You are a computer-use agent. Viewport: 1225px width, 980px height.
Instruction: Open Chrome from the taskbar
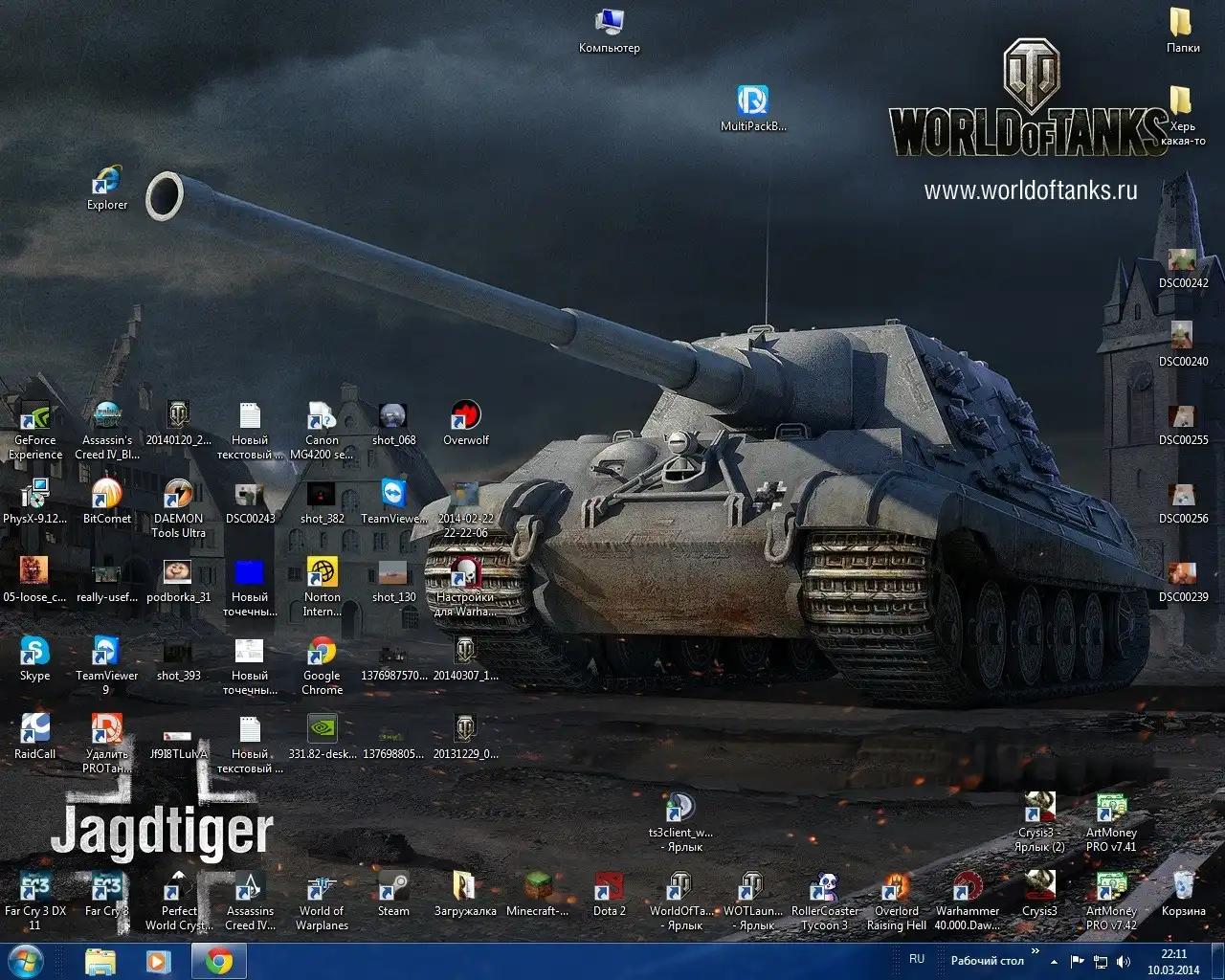(219, 960)
